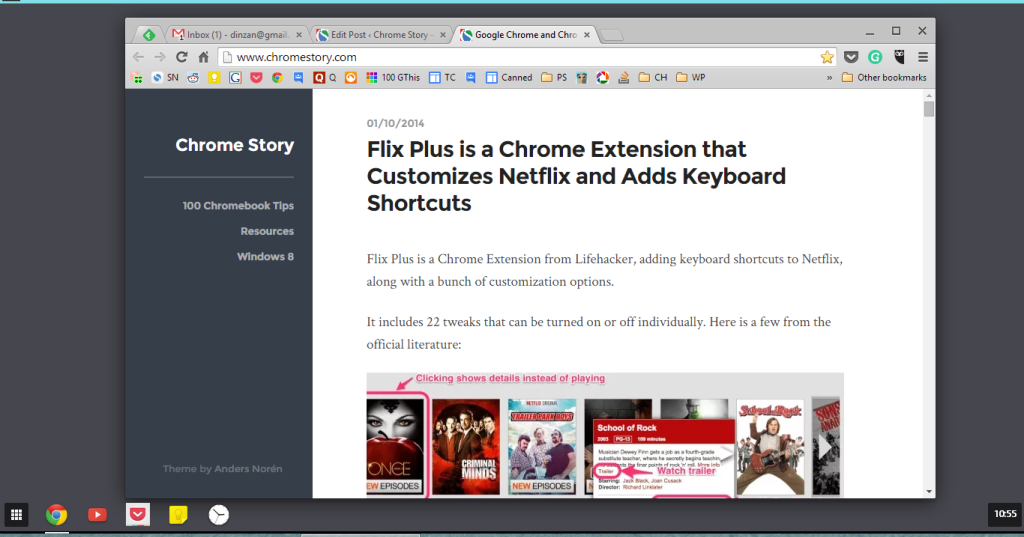Open the Flix Plus article headline
Image resolution: width=1024 pixels, height=537 pixels.
576,176
